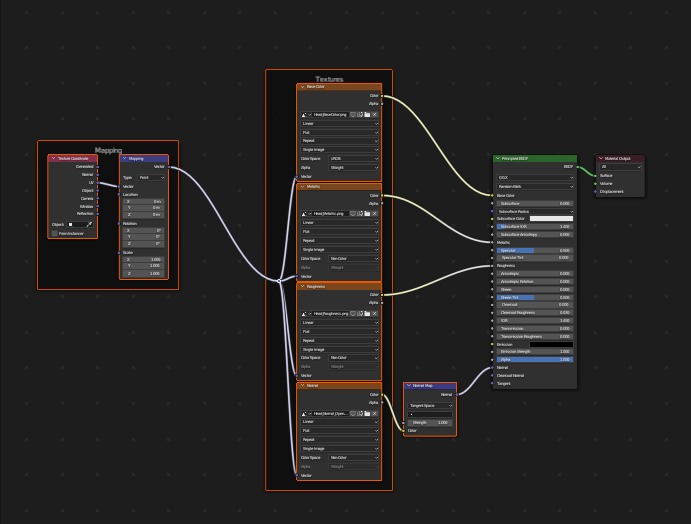The width and height of the screenshot is (691, 524).
Task: Collapse the Metallic texture node
Action: tap(302, 186)
